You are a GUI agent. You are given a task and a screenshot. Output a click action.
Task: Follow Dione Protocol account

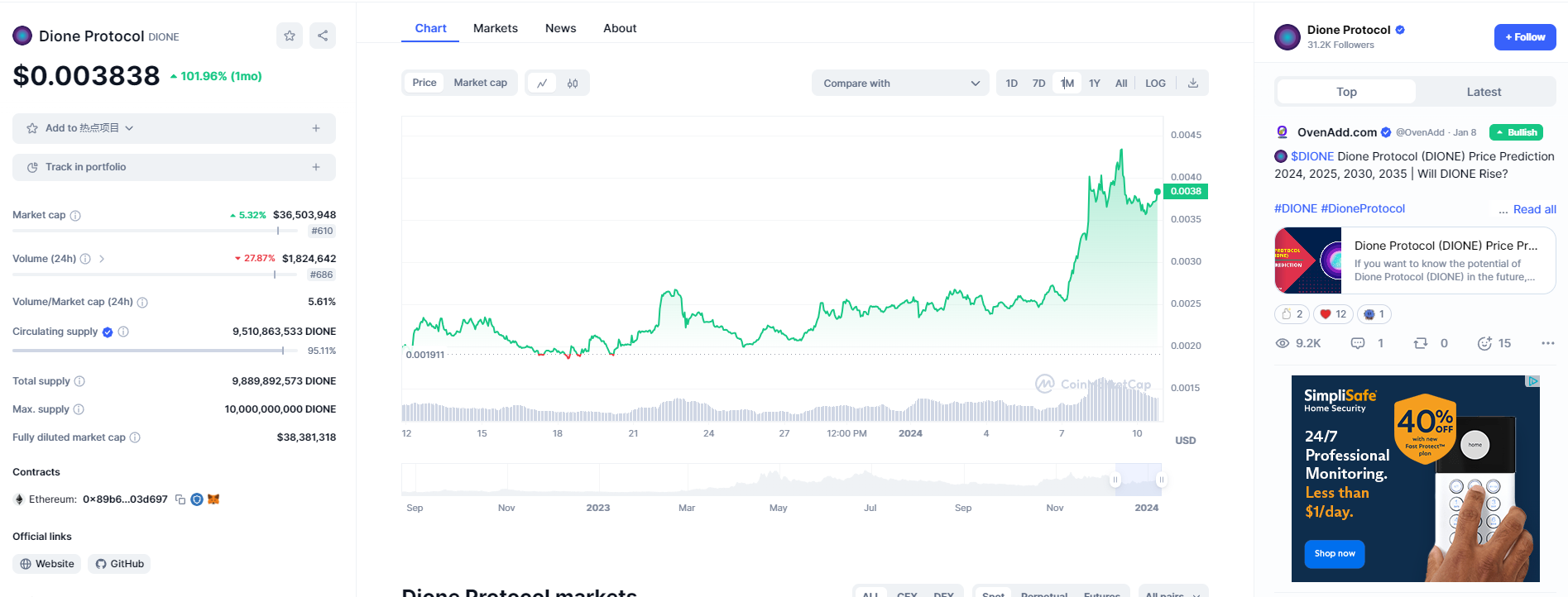click(x=1525, y=37)
